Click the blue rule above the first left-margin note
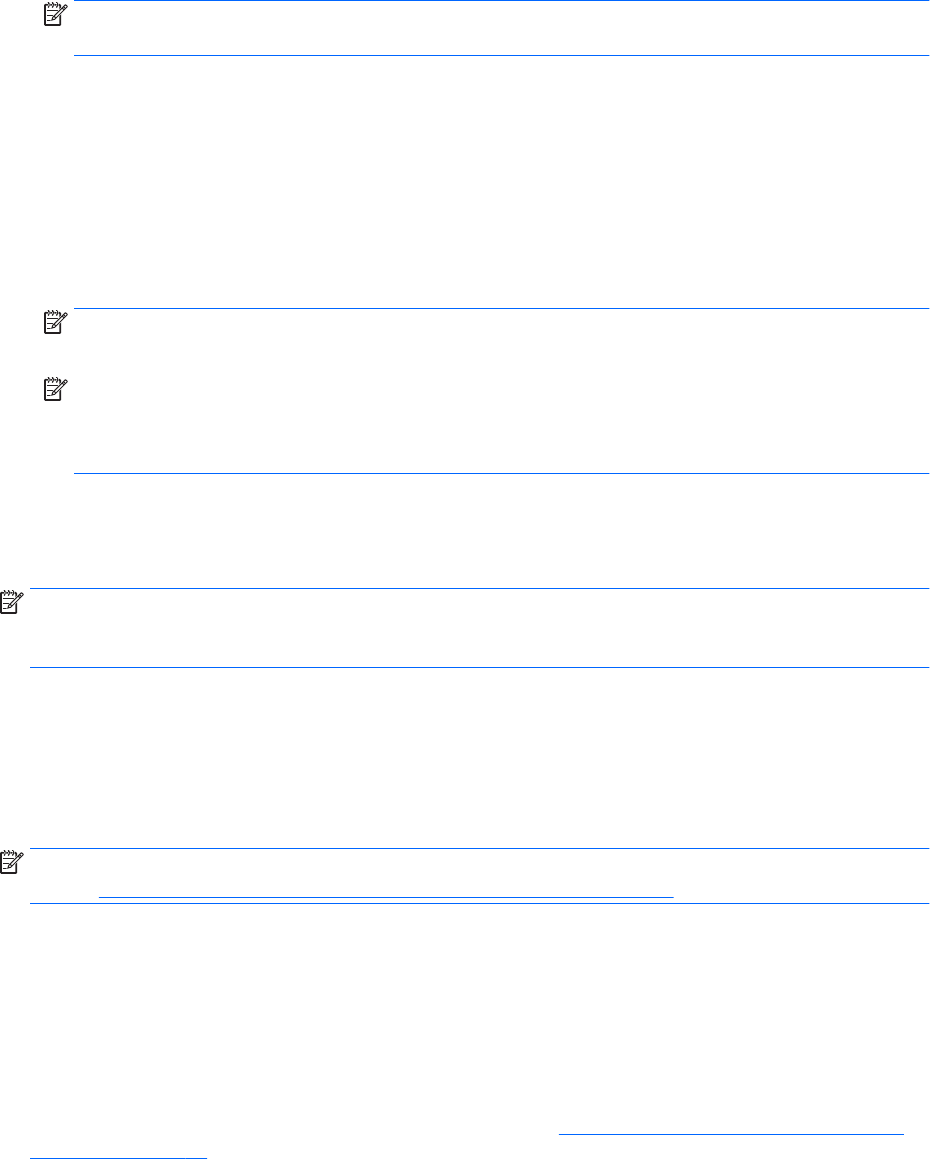This screenshot has width=930, height=1159. pyautogui.click(x=480, y=589)
